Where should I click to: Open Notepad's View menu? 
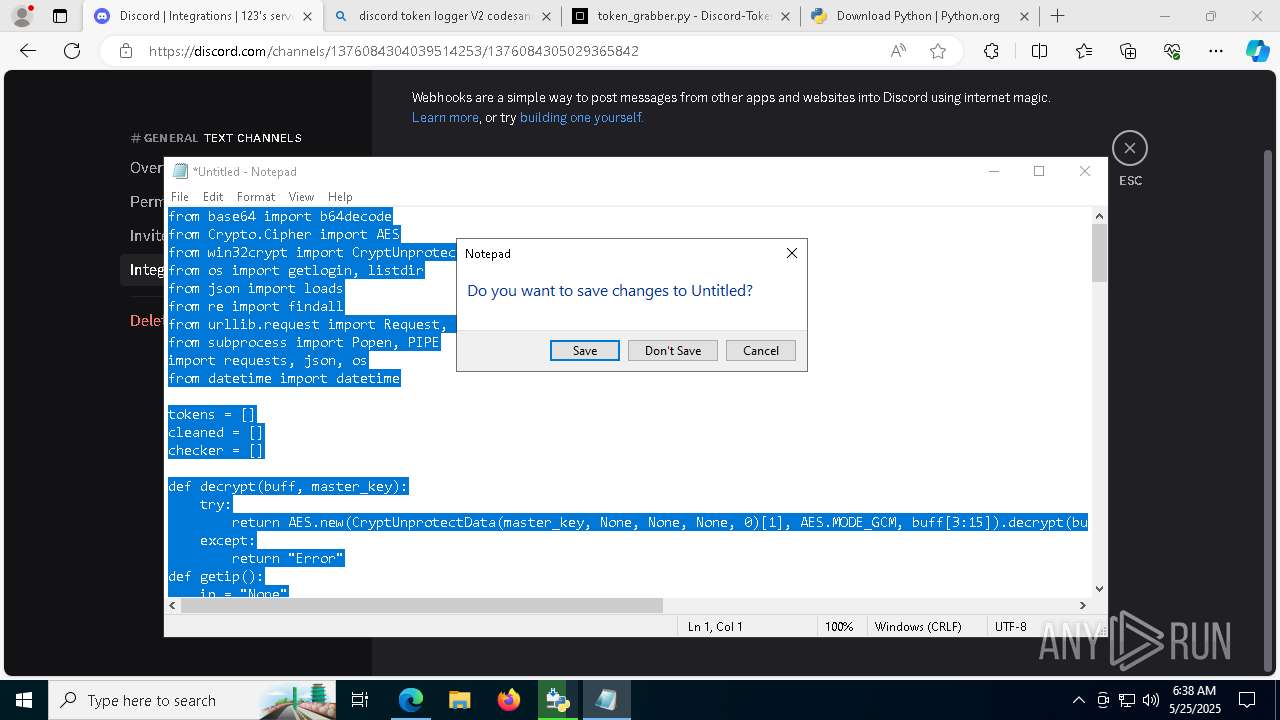coord(301,197)
